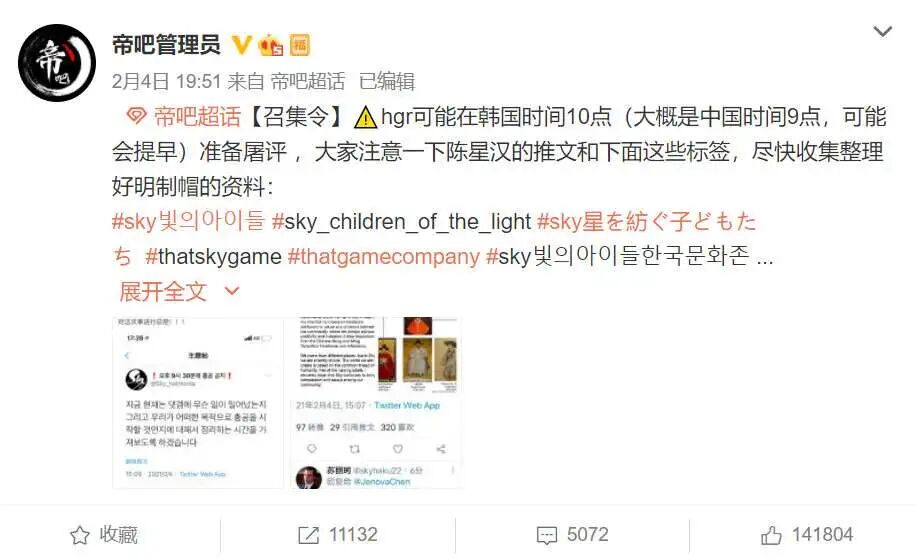Open hashtag #thatgamecompany
Screen dimensions: 916x560
(x=384, y=256)
